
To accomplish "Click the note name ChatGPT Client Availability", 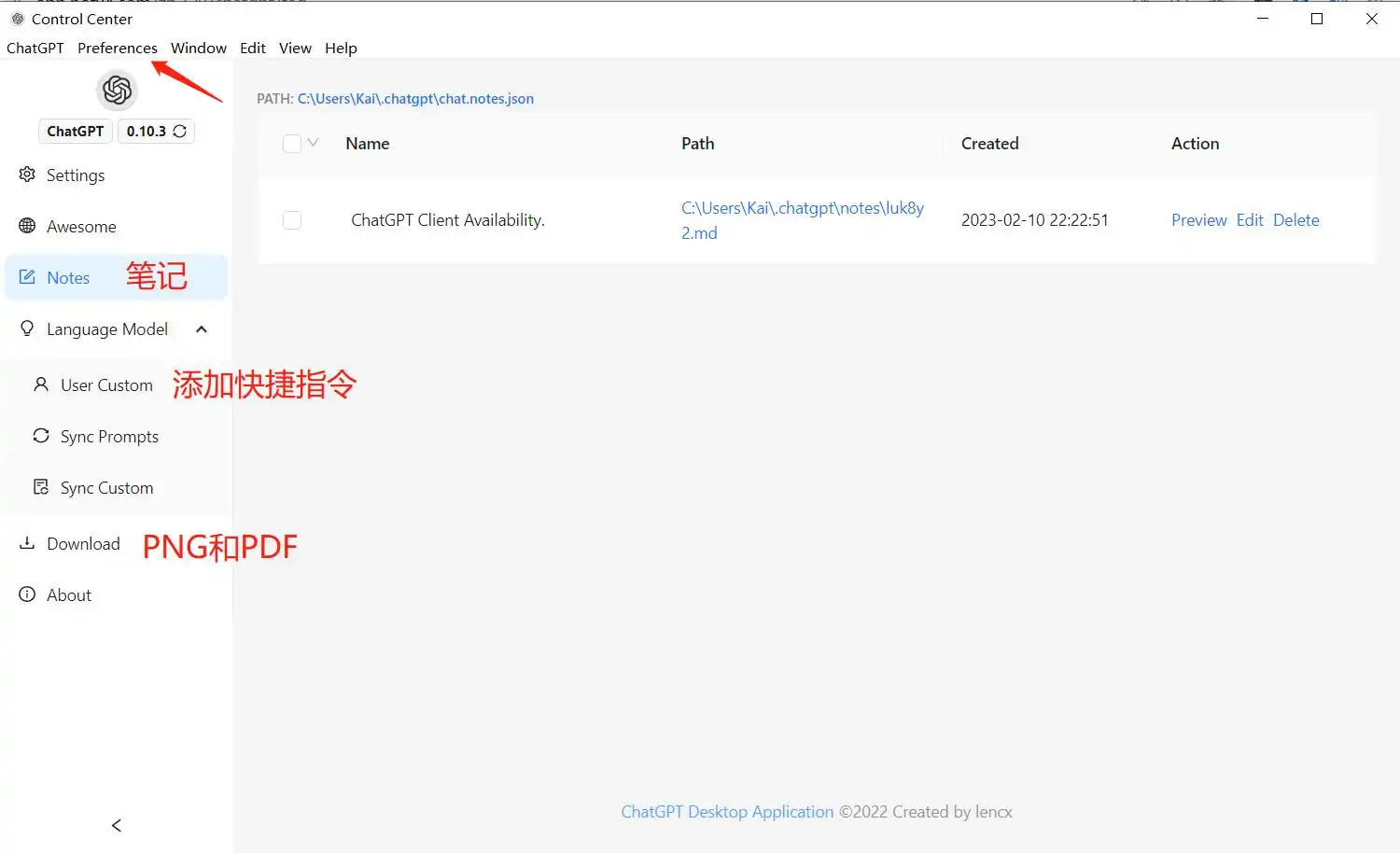I will tap(448, 220).
